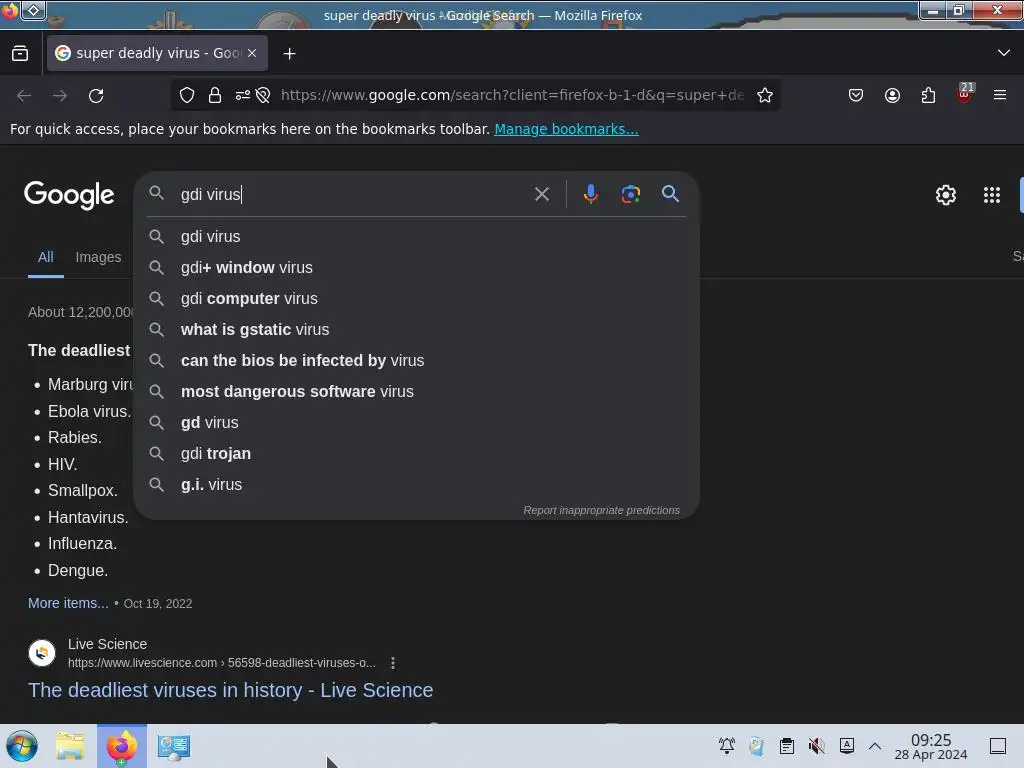Open the Firefox account icon

click(x=892, y=95)
